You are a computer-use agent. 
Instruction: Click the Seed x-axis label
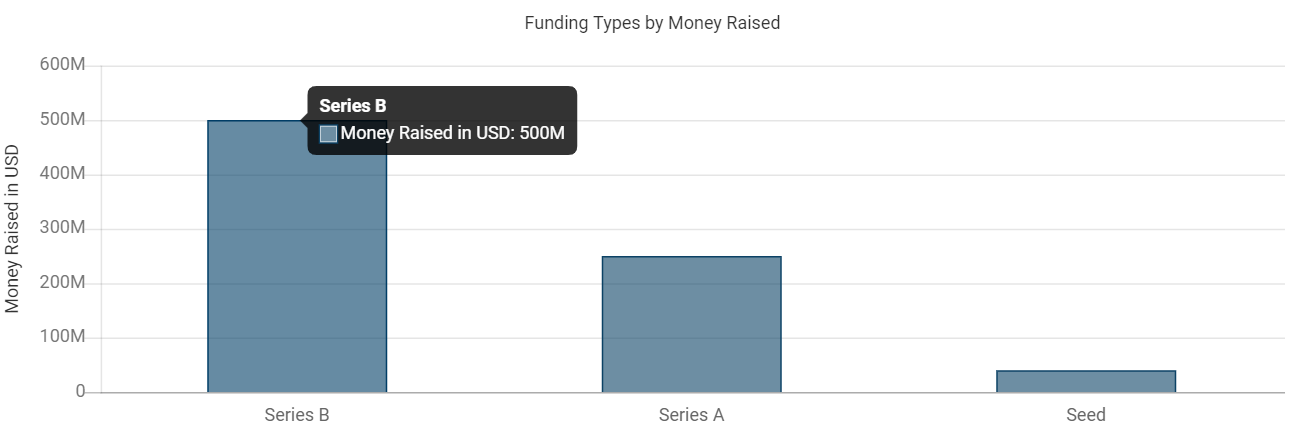click(1085, 415)
